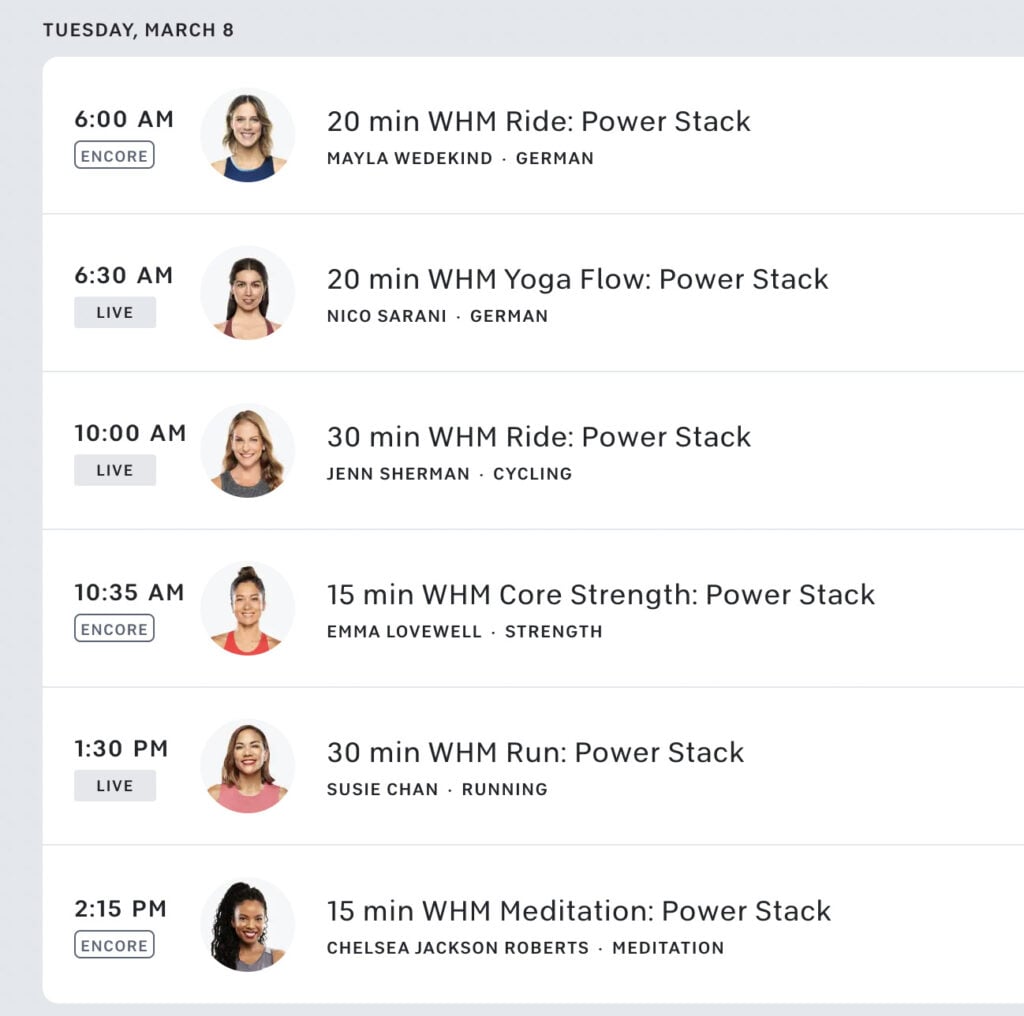Click Emma Lovewell's instructor avatar
This screenshot has height=1016, width=1024.
point(248,609)
